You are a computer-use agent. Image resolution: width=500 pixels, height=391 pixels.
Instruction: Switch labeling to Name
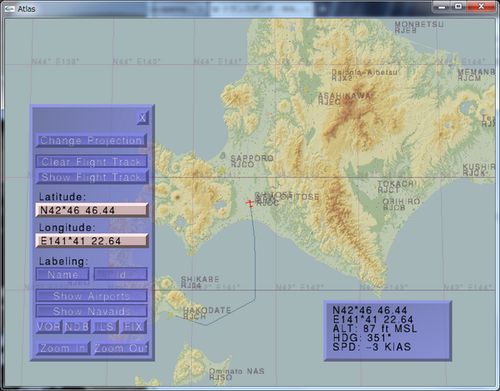63,274
